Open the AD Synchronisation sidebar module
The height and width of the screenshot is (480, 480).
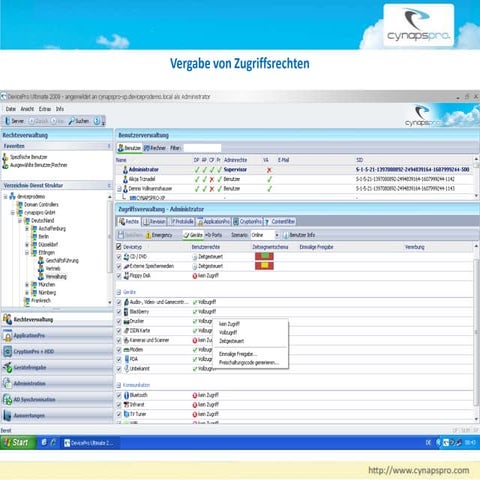[x=57, y=399]
